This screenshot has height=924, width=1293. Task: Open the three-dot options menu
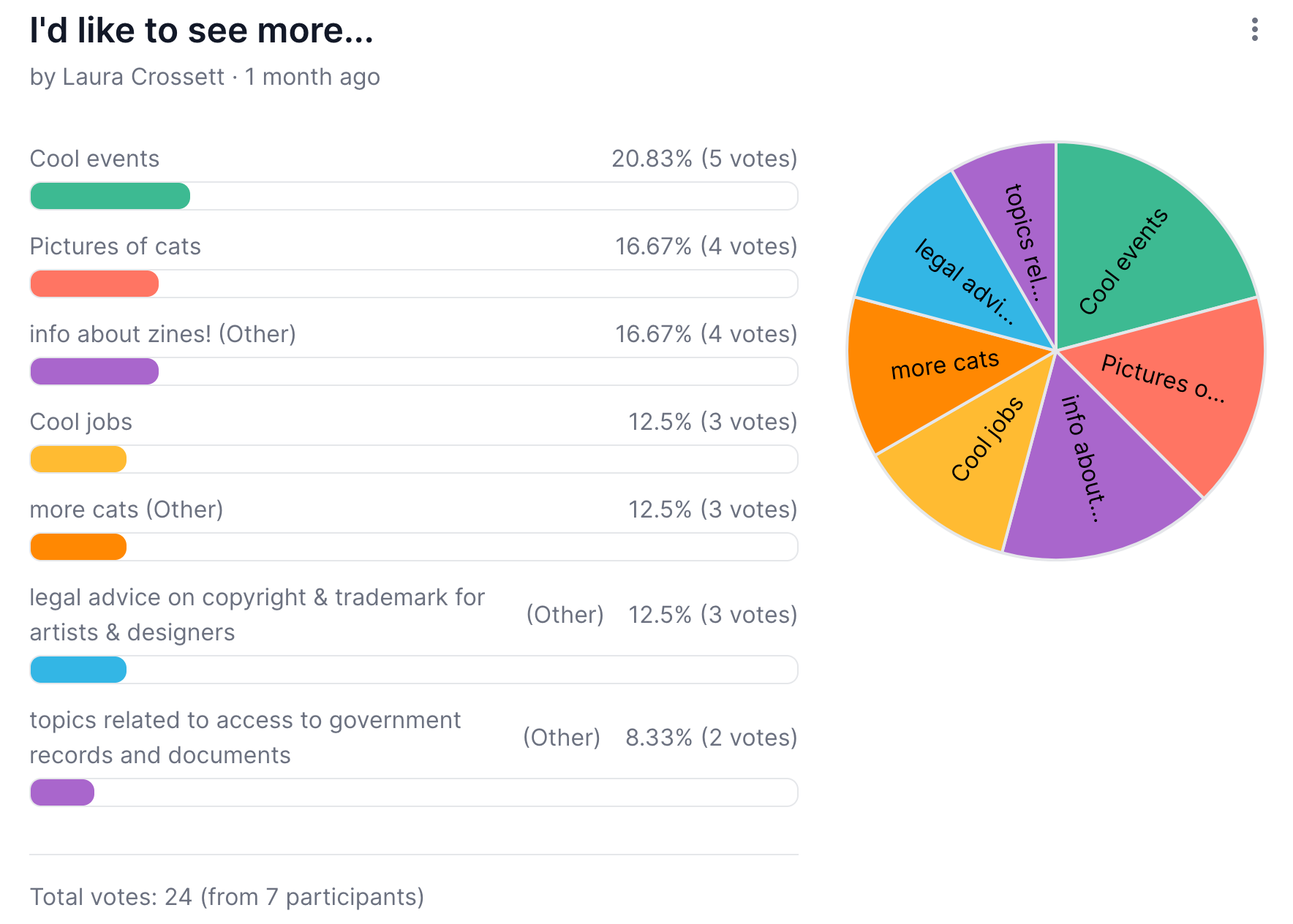1254,31
